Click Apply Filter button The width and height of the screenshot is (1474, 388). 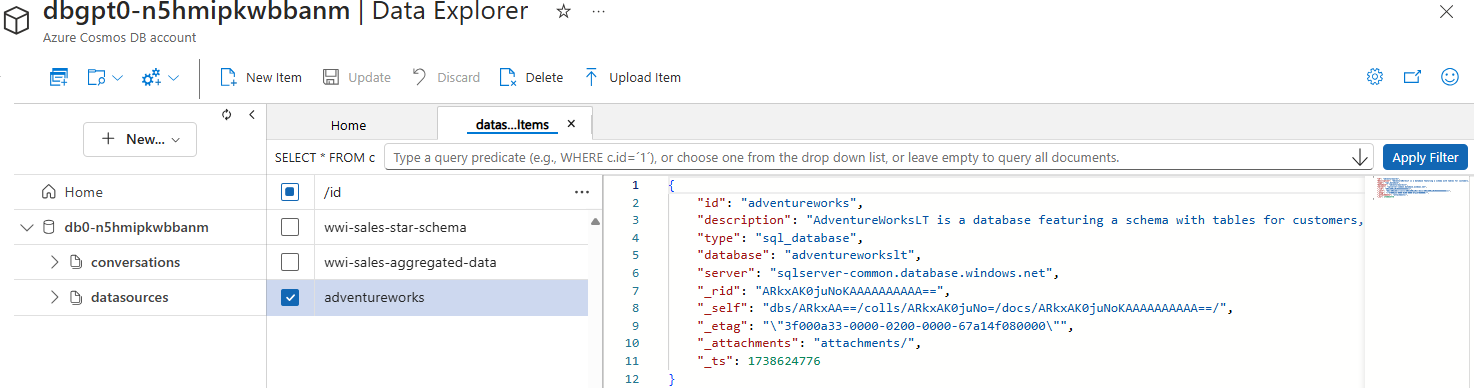click(x=1425, y=157)
